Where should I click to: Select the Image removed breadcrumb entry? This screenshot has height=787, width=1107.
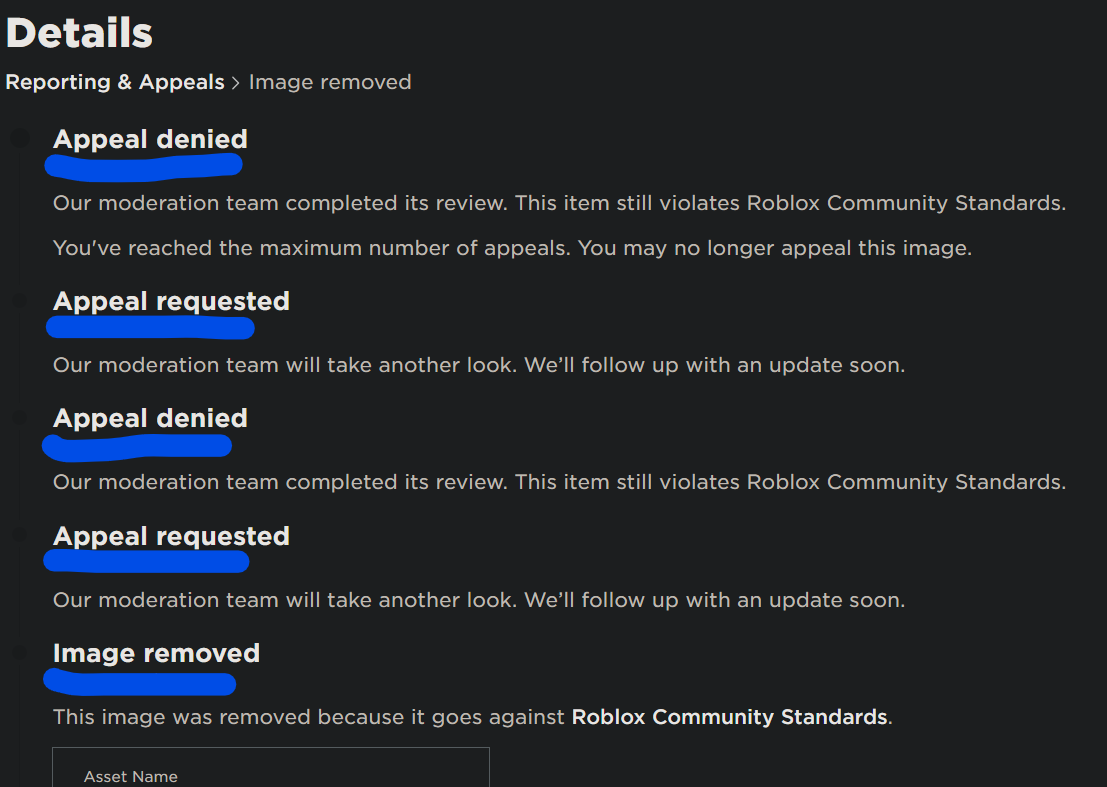[330, 82]
